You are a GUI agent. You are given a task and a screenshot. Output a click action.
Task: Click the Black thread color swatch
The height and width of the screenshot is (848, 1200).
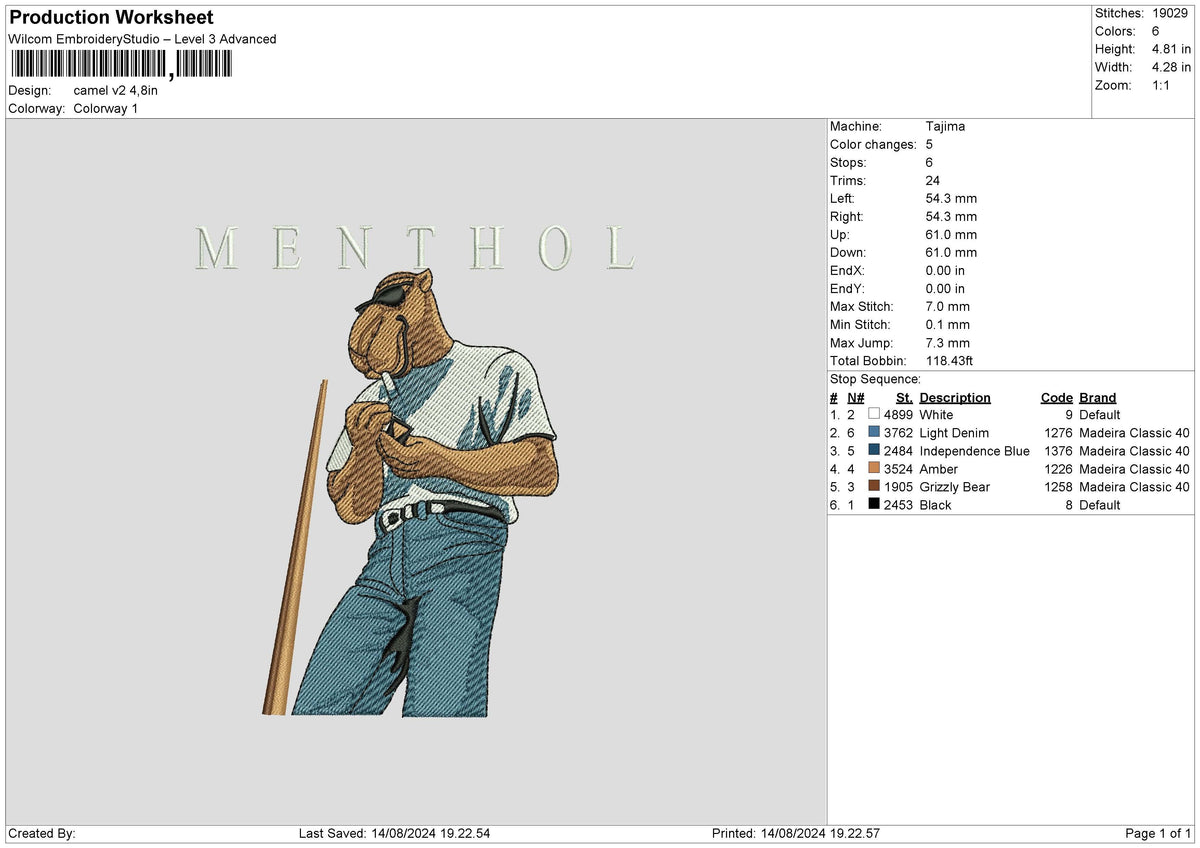tap(874, 504)
